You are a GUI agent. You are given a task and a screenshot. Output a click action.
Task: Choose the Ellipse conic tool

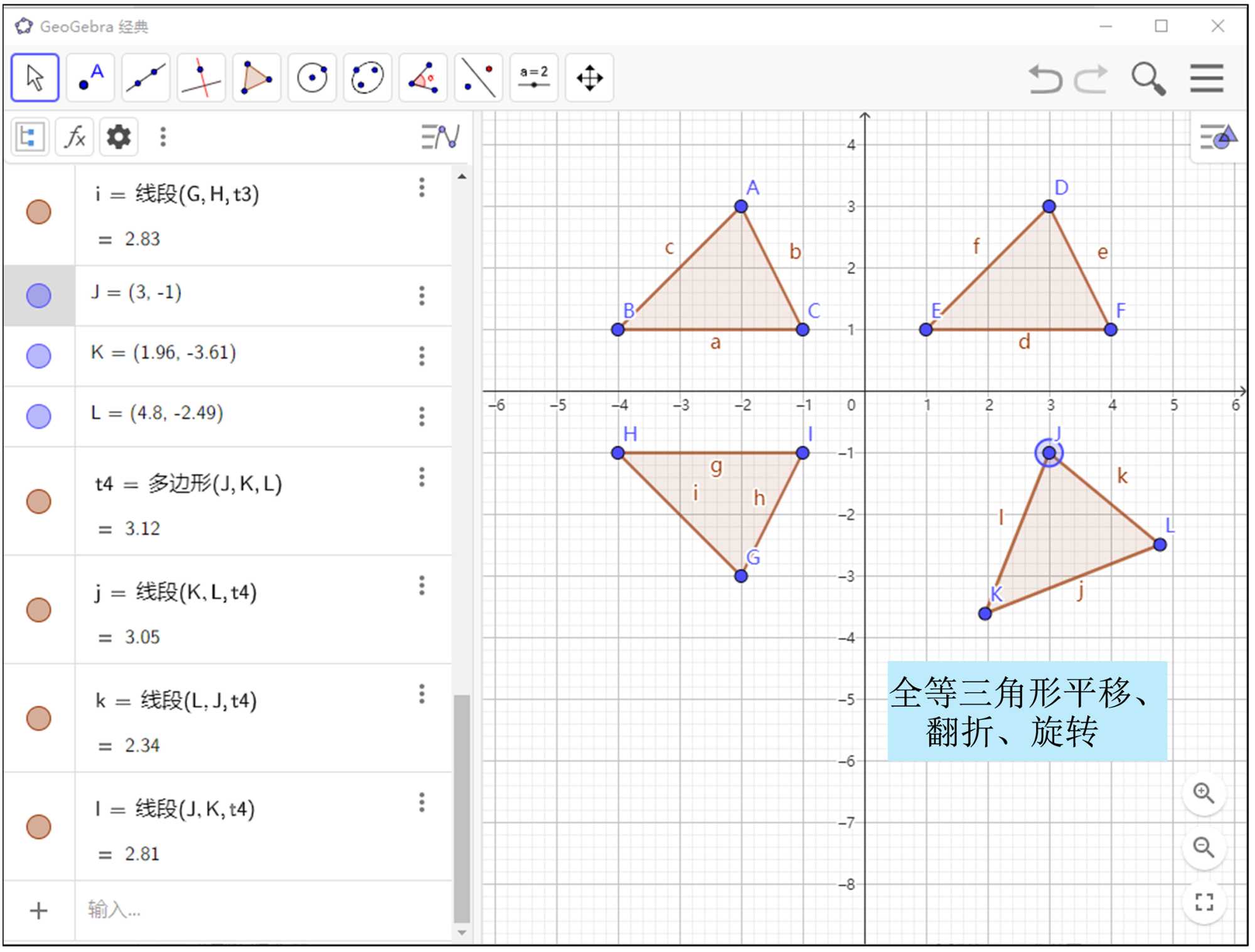(367, 78)
